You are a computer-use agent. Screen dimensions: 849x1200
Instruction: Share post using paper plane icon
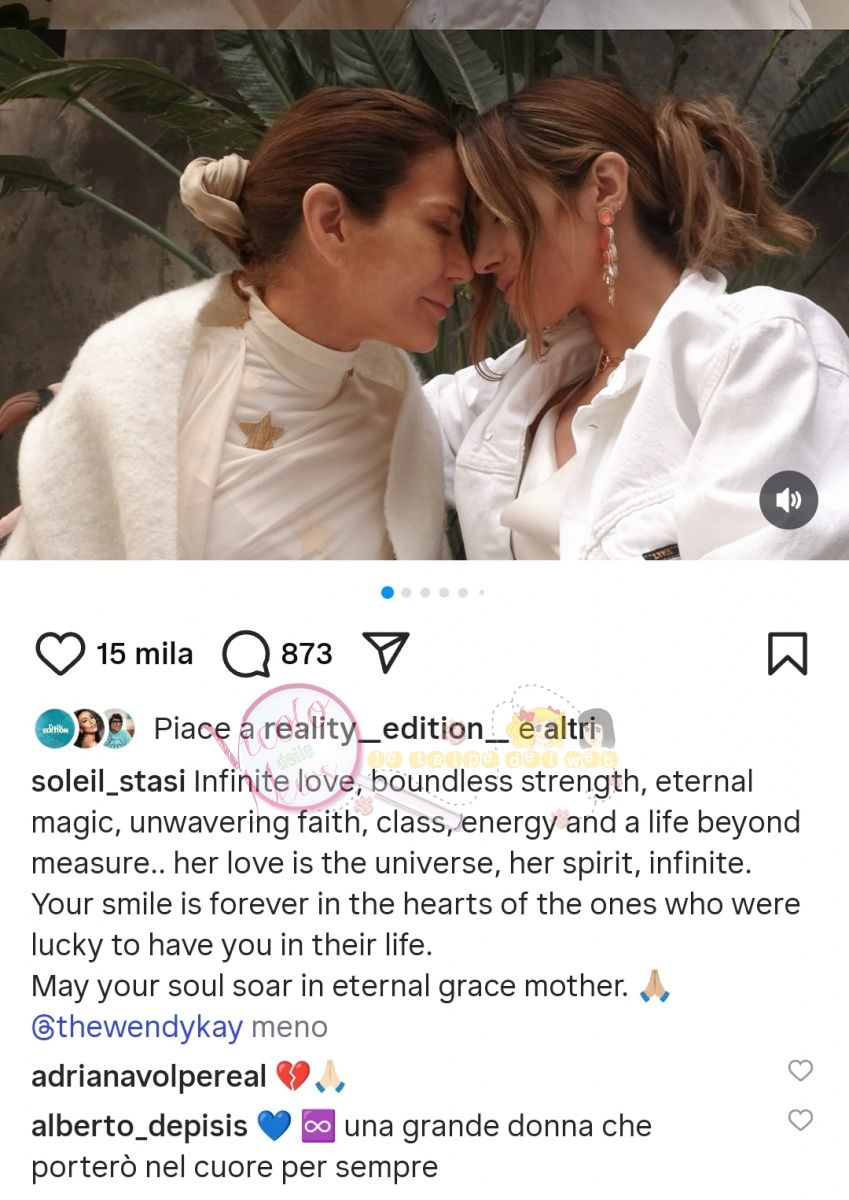(x=386, y=653)
